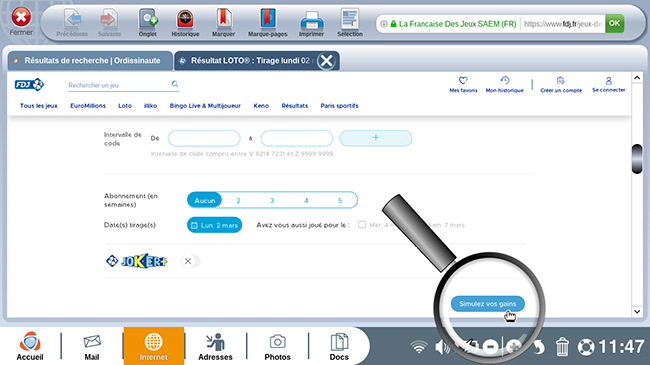Open Bingo Live & Multijoueur menu

(x=205, y=106)
